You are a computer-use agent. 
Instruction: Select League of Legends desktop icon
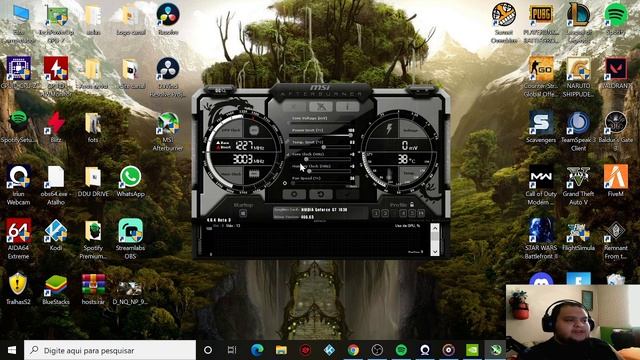(x=579, y=22)
